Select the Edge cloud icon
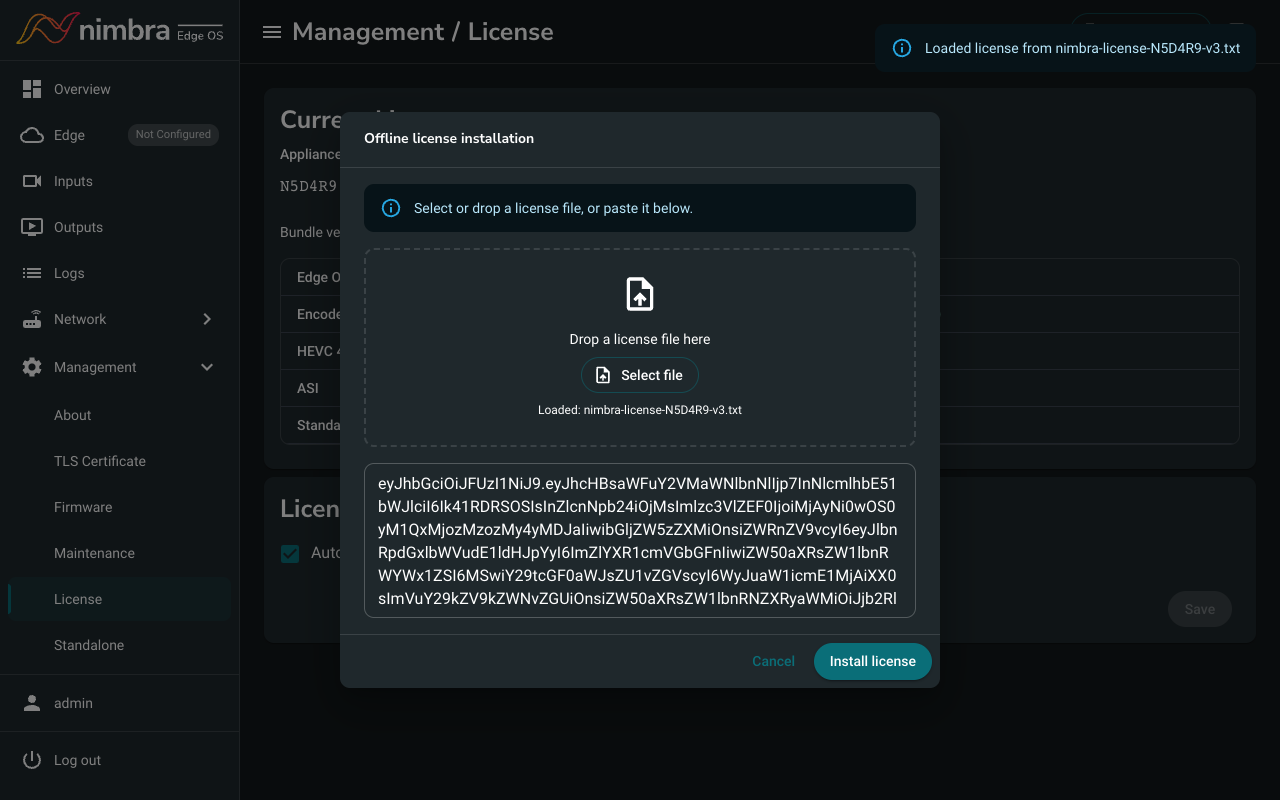The image size is (1280, 800). pyautogui.click(x=32, y=135)
